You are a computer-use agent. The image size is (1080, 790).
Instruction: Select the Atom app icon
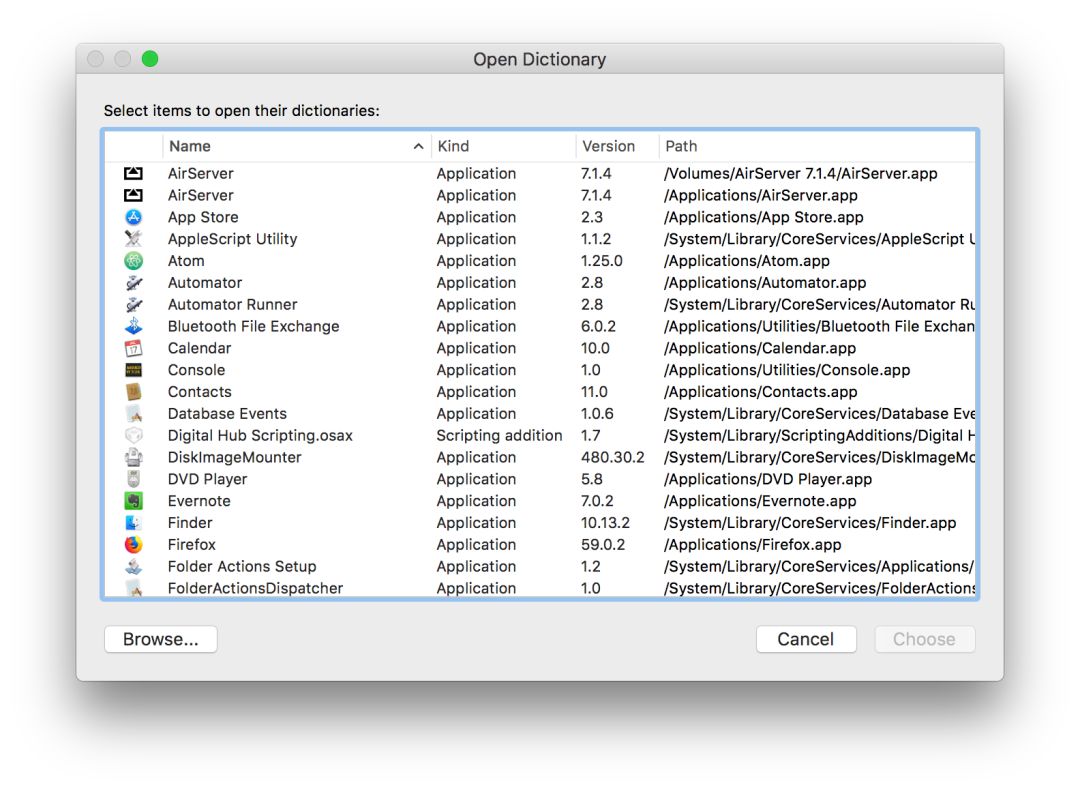133,261
